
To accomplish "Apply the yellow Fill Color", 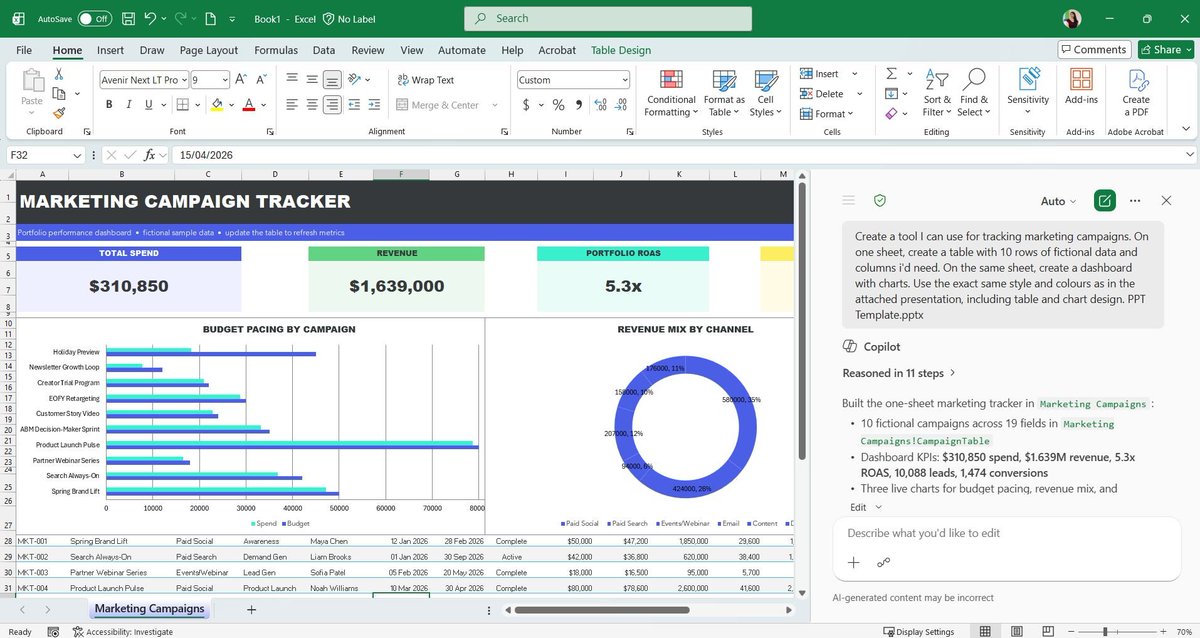I will (216, 105).
